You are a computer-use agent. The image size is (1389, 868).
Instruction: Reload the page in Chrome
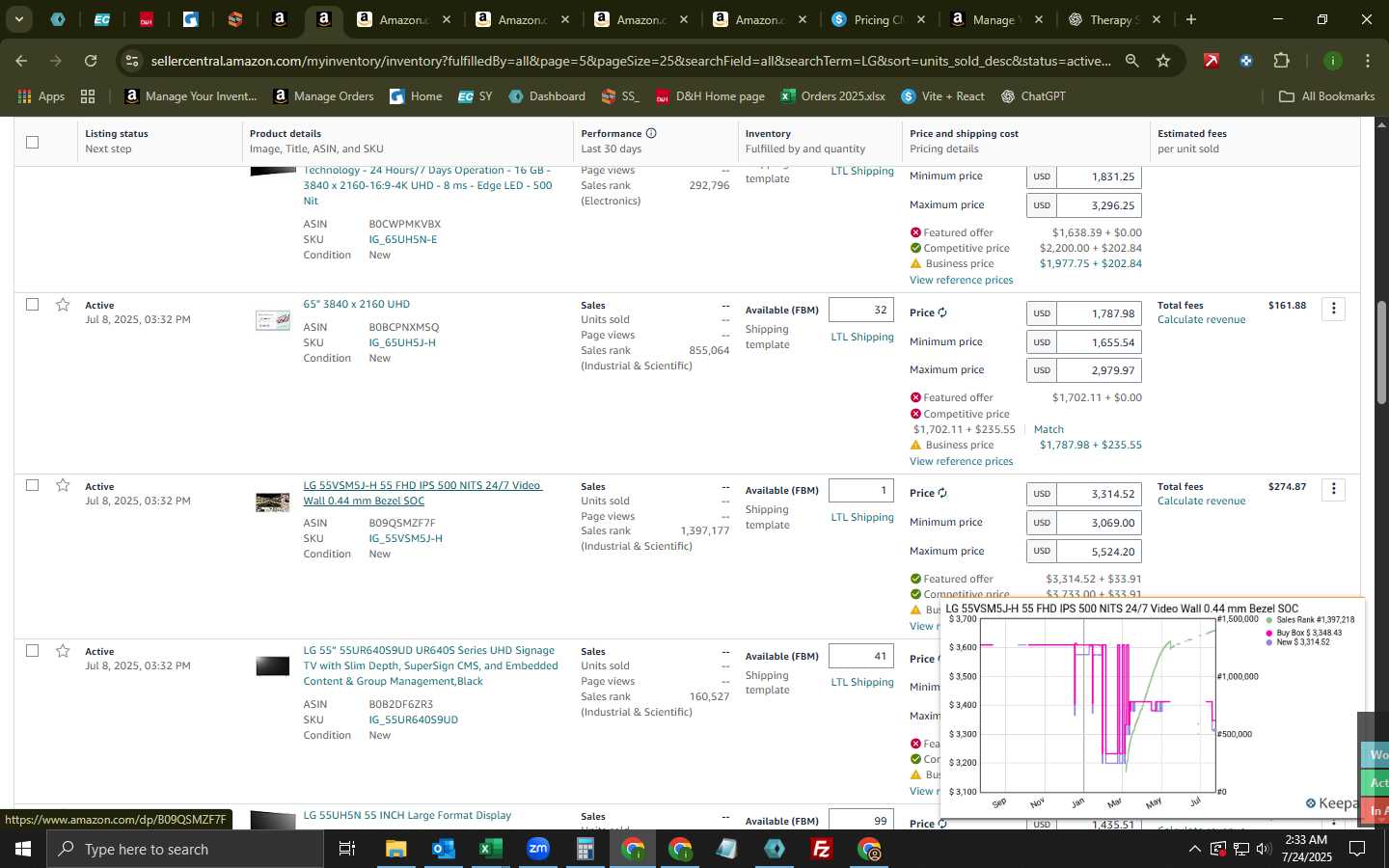[91, 61]
